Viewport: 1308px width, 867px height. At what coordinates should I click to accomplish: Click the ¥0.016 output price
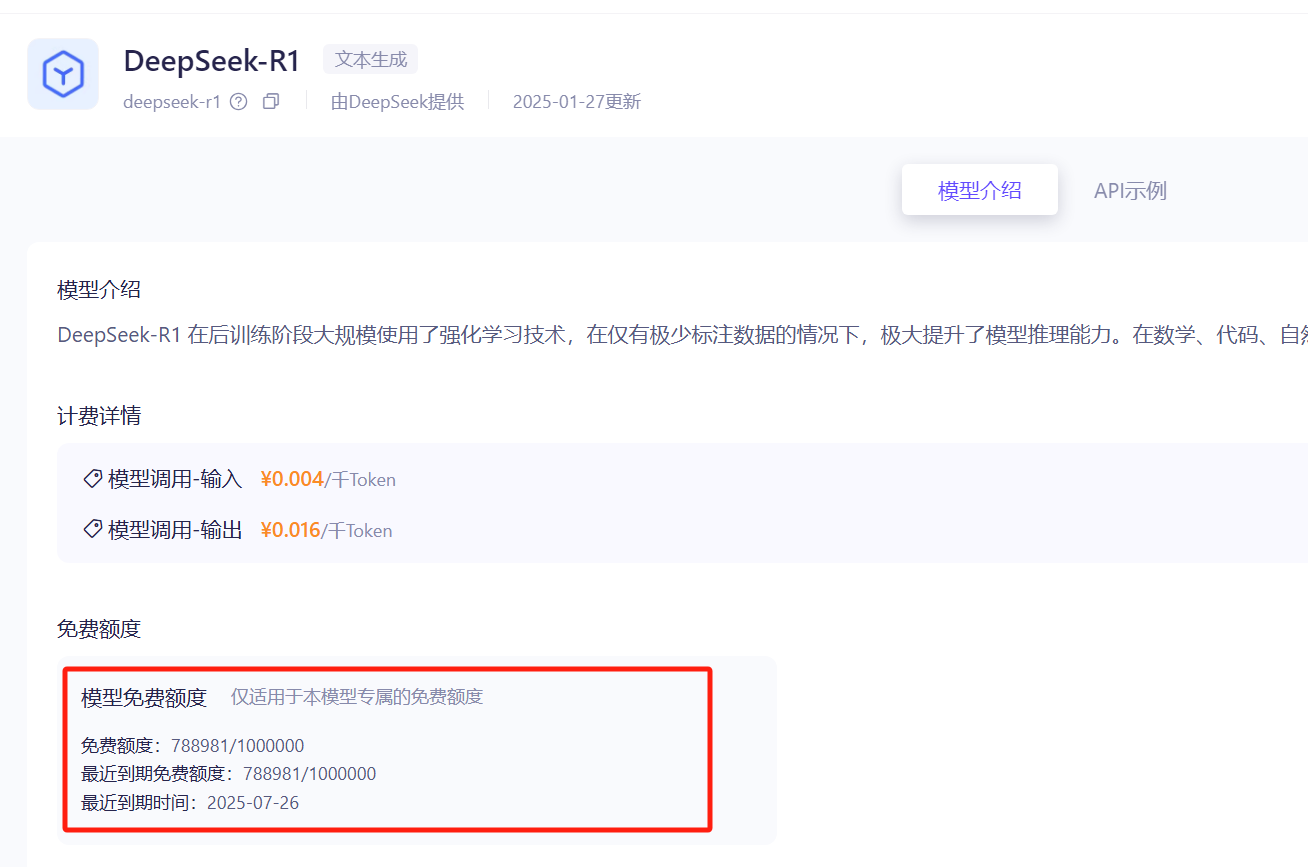(x=290, y=530)
